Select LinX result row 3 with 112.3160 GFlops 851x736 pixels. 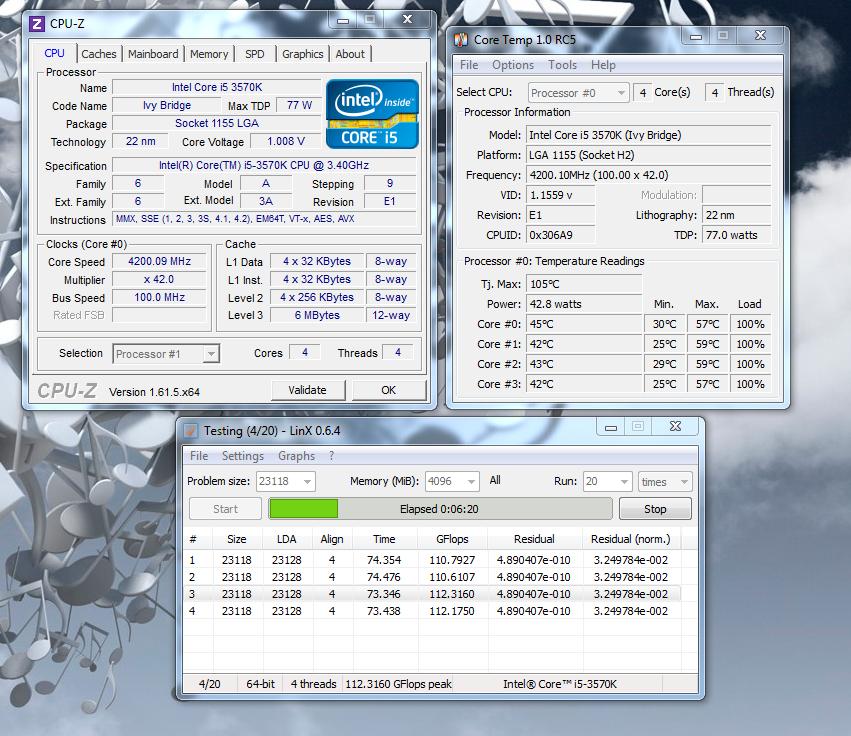tap(432, 594)
